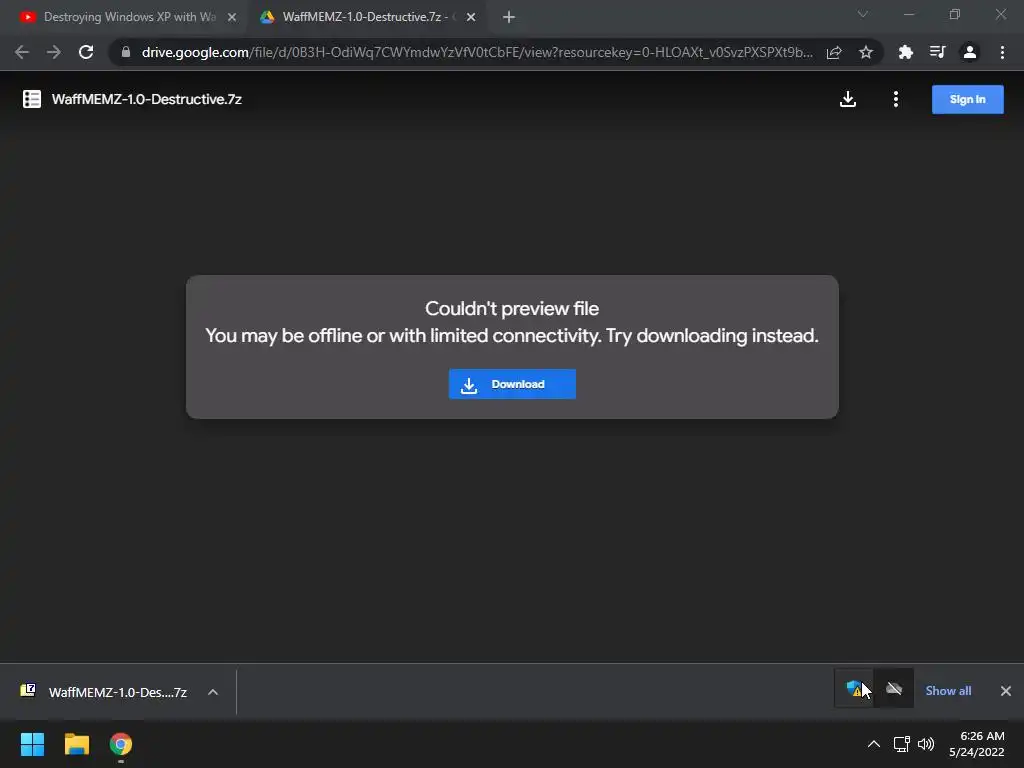Open Chrome profile avatar
This screenshot has height=768, width=1024.
tap(970, 52)
